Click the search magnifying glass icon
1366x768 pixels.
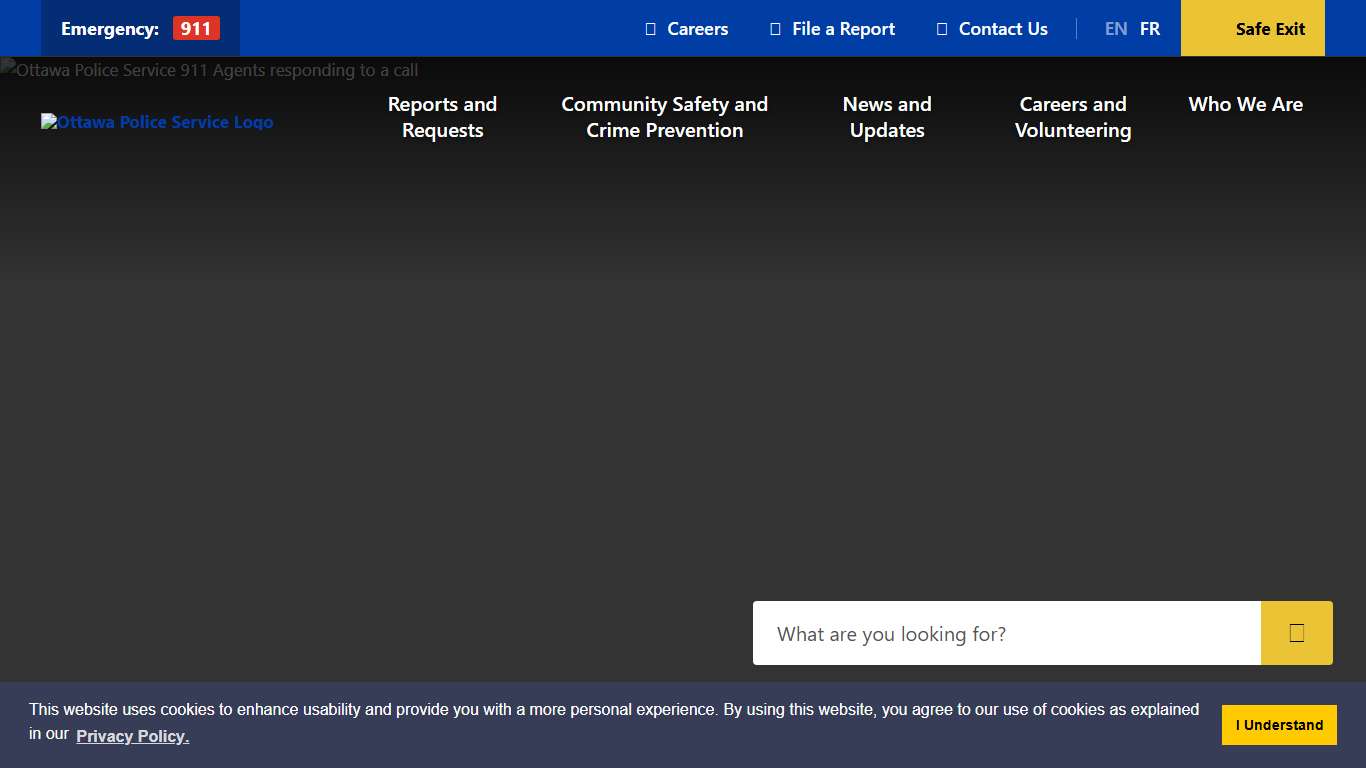1296,632
